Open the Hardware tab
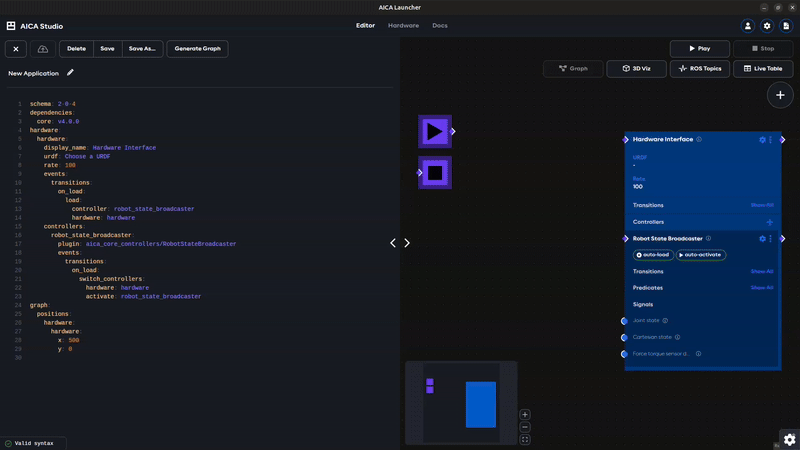 403,26
